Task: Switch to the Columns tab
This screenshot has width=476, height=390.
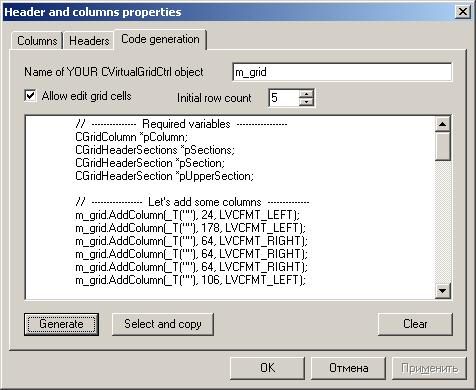Action: click(37, 41)
